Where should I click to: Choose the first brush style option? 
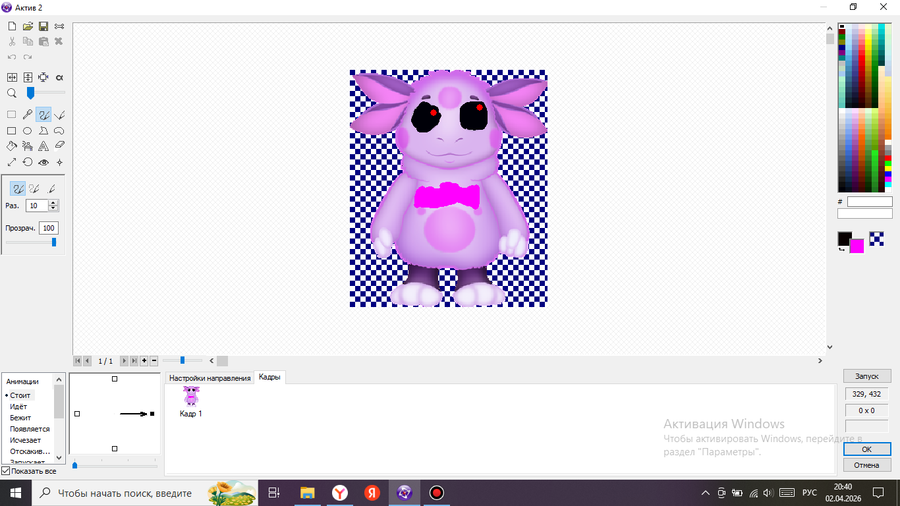18,189
